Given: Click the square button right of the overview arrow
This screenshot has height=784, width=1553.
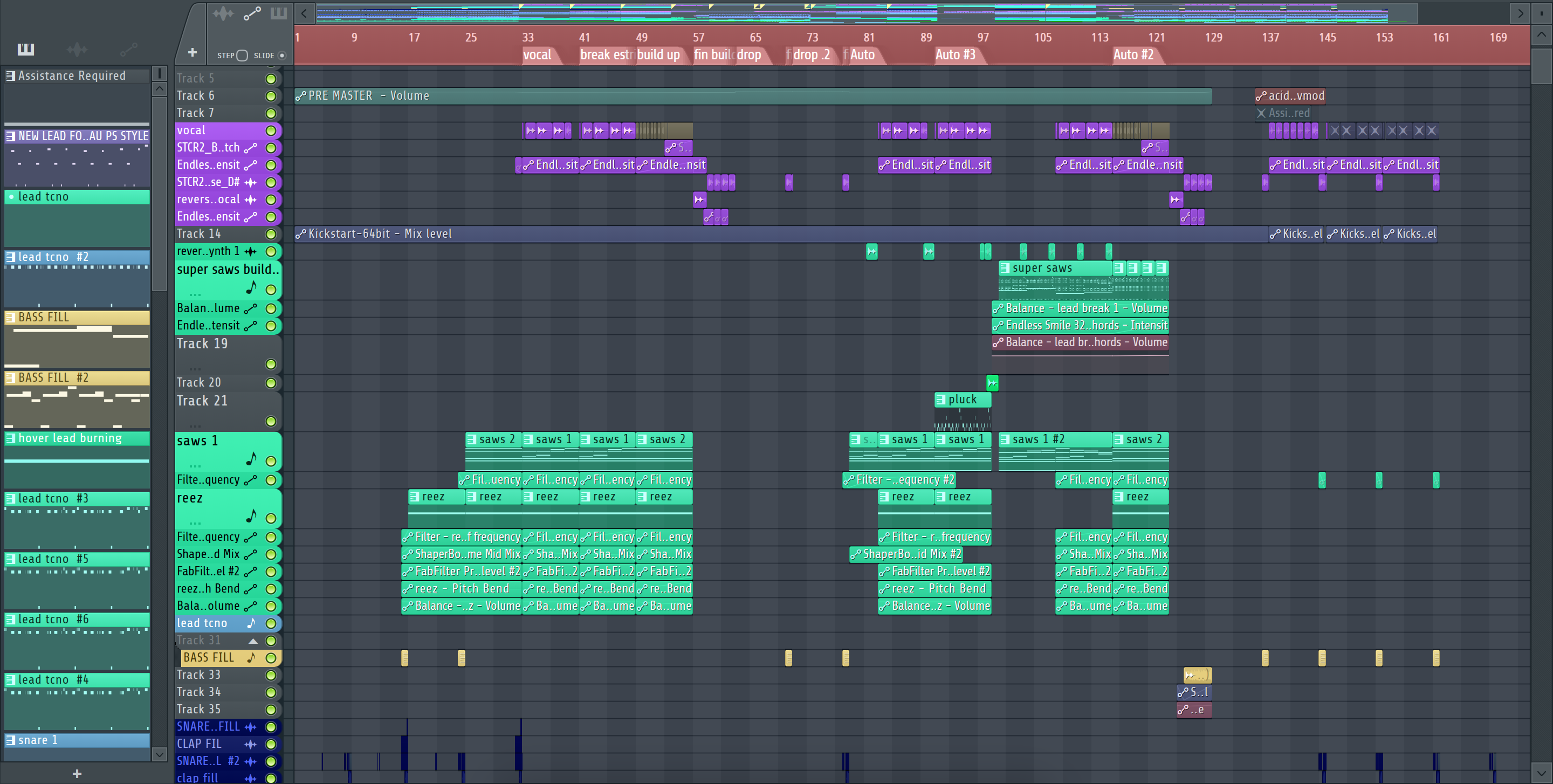Looking at the screenshot, I should point(1541,12).
